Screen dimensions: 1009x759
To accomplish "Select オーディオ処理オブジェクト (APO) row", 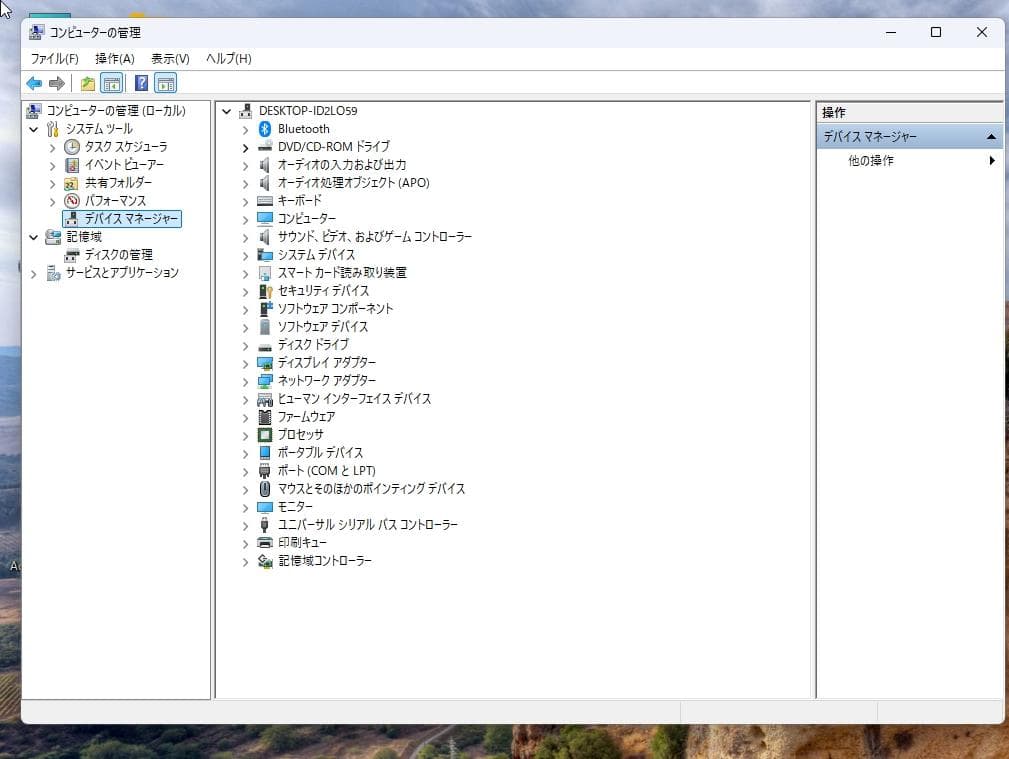I will click(353, 183).
